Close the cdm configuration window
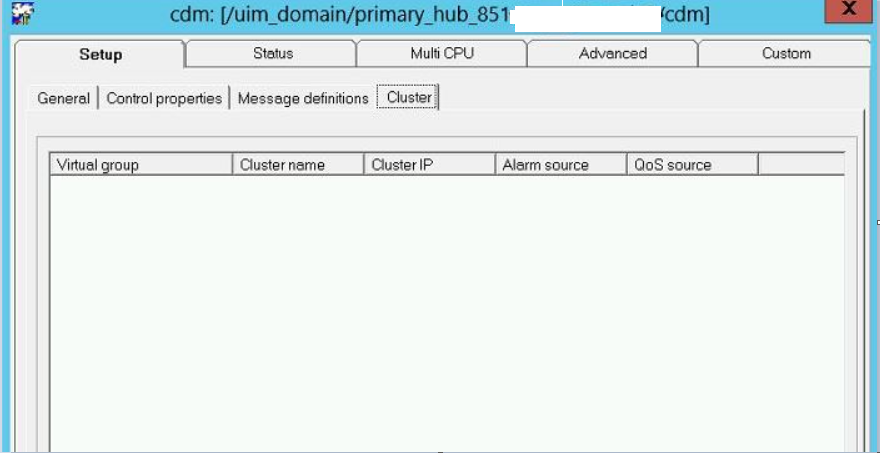880x453 pixels. (849, 10)
